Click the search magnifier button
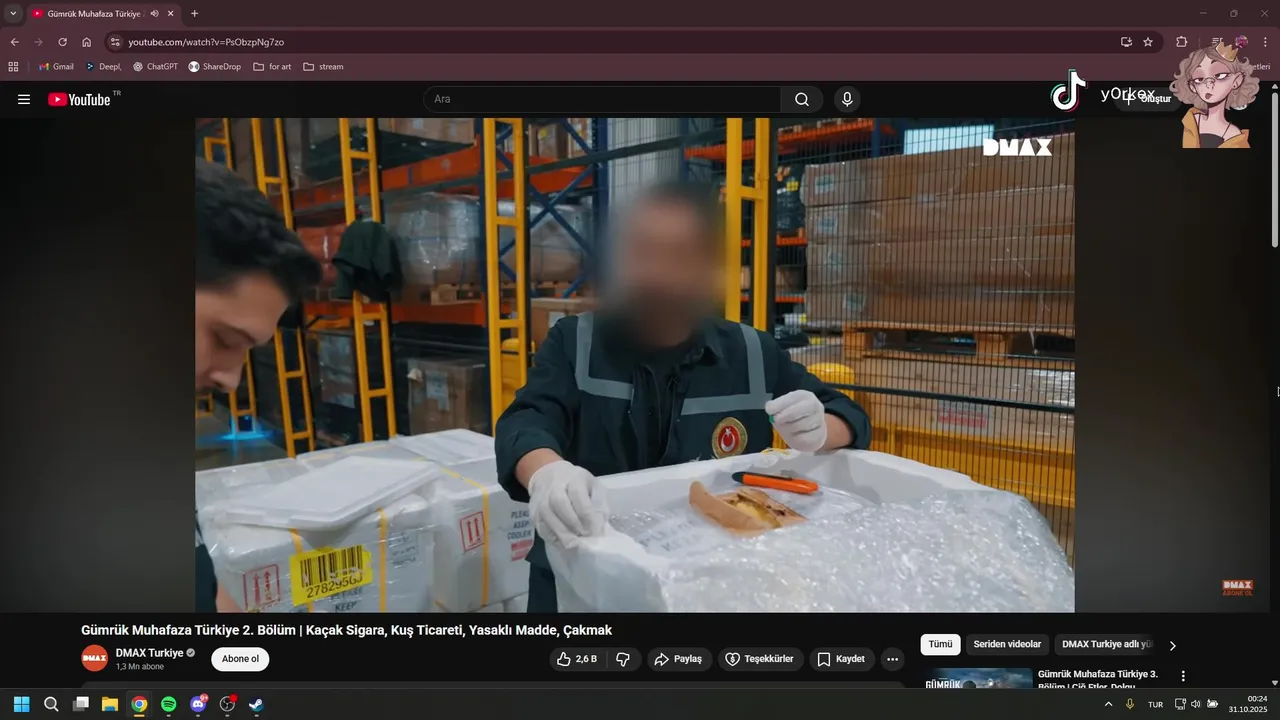This screenshot has width=1280, height=720. 802,99
